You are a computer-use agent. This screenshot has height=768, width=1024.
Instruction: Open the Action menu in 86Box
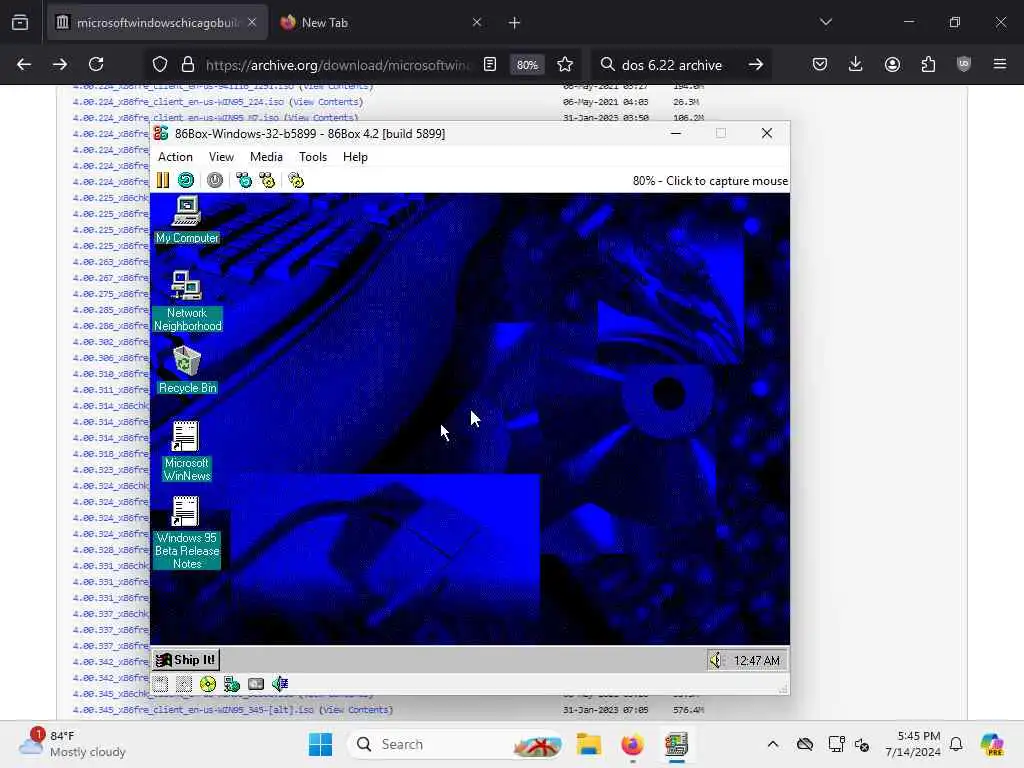coord(175,157)
